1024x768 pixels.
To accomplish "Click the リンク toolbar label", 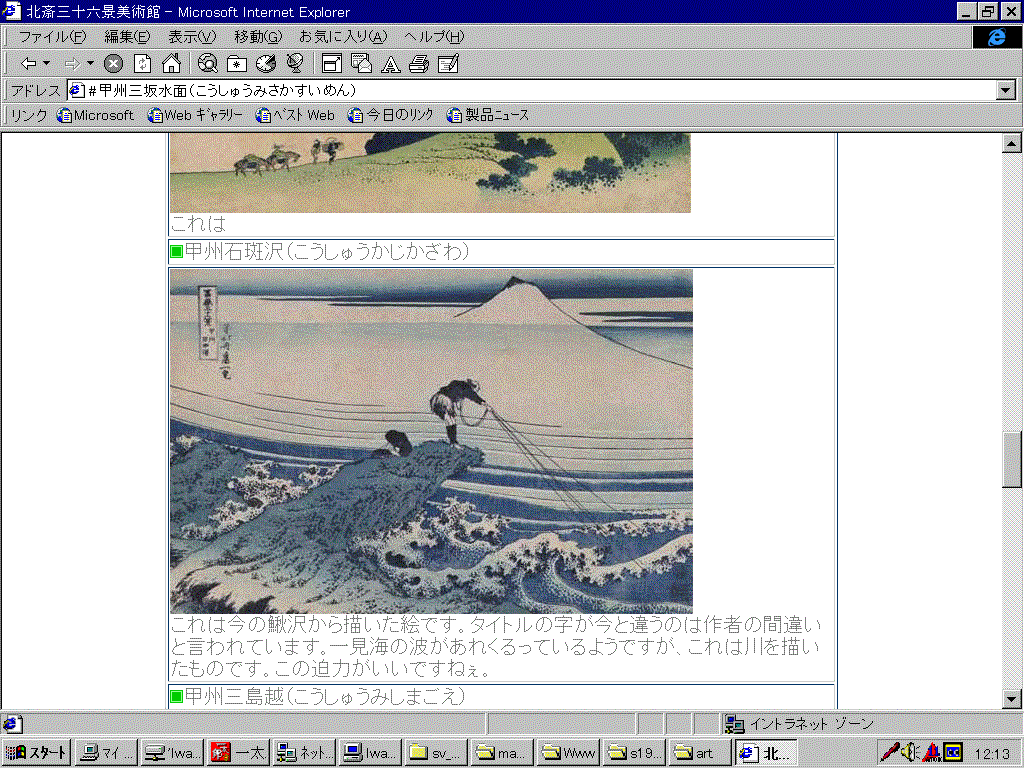I will [29, 116].
